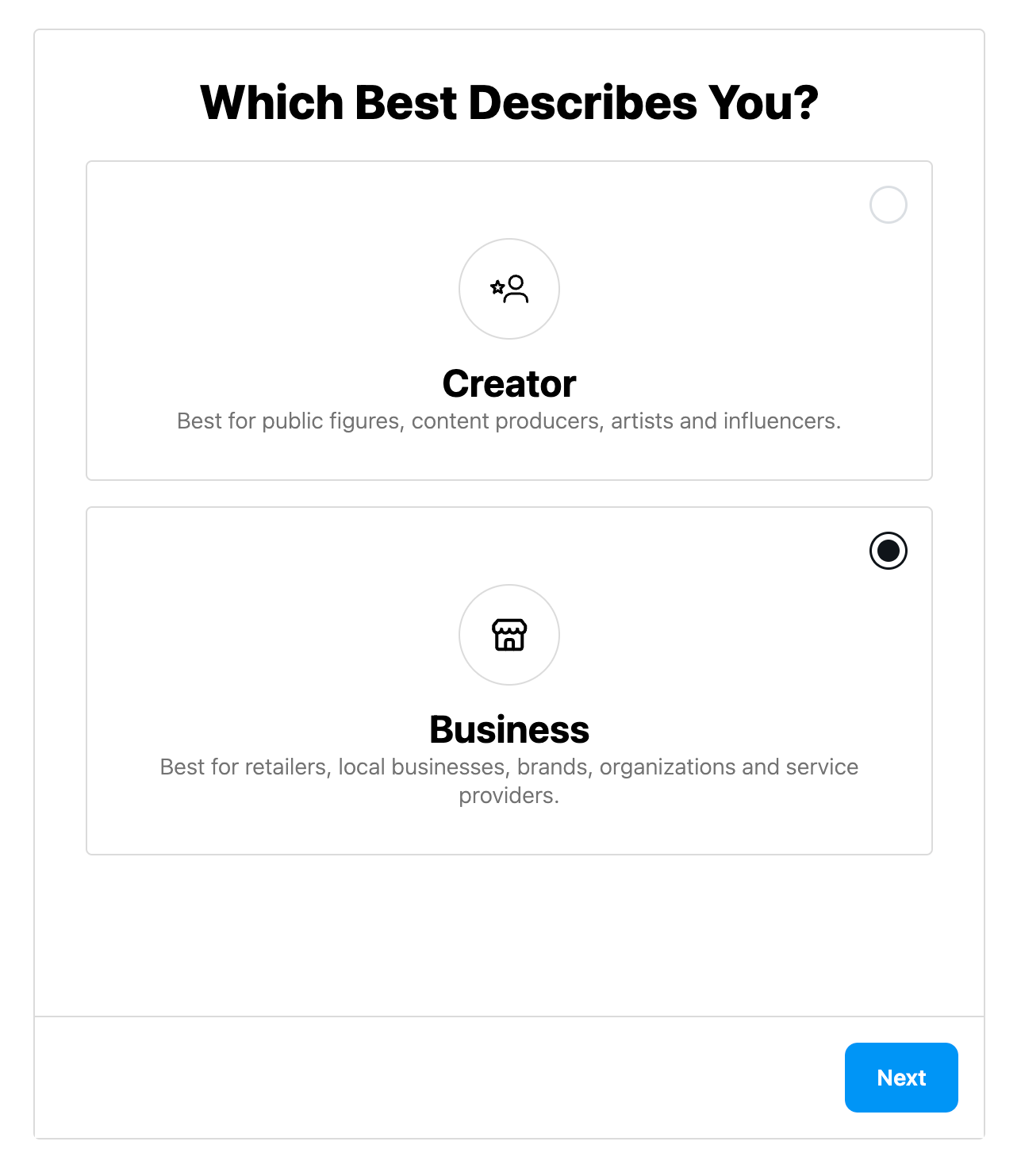Select the Creator radio button

(x=889, y=205)
